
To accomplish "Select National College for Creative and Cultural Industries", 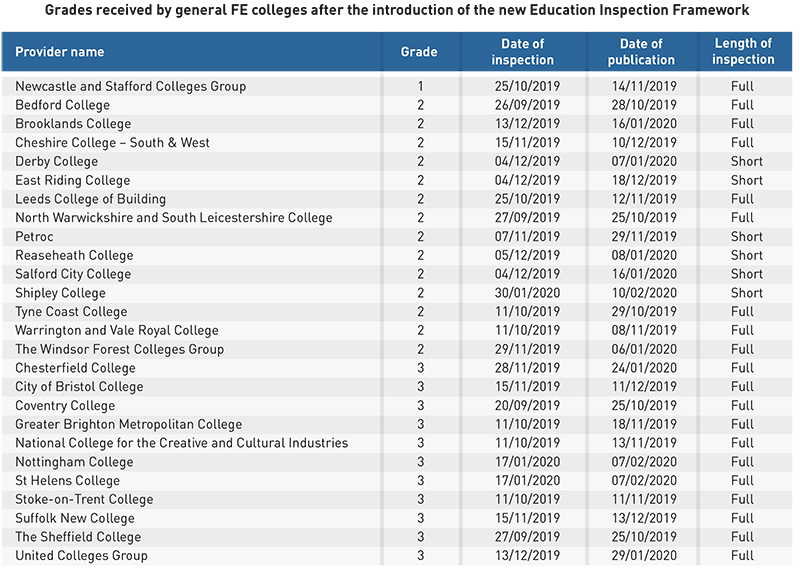I will tap(182, 443).
